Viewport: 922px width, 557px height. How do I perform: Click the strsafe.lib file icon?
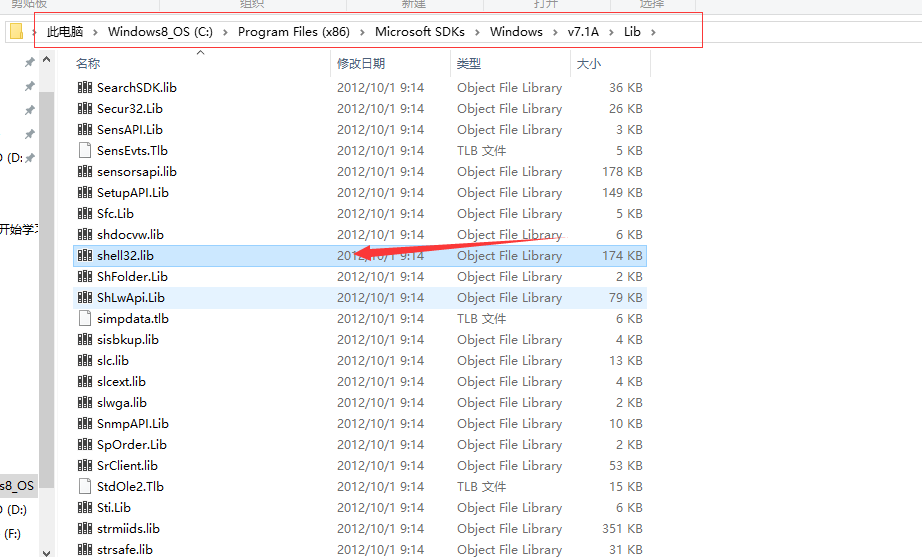click(85, 549)
